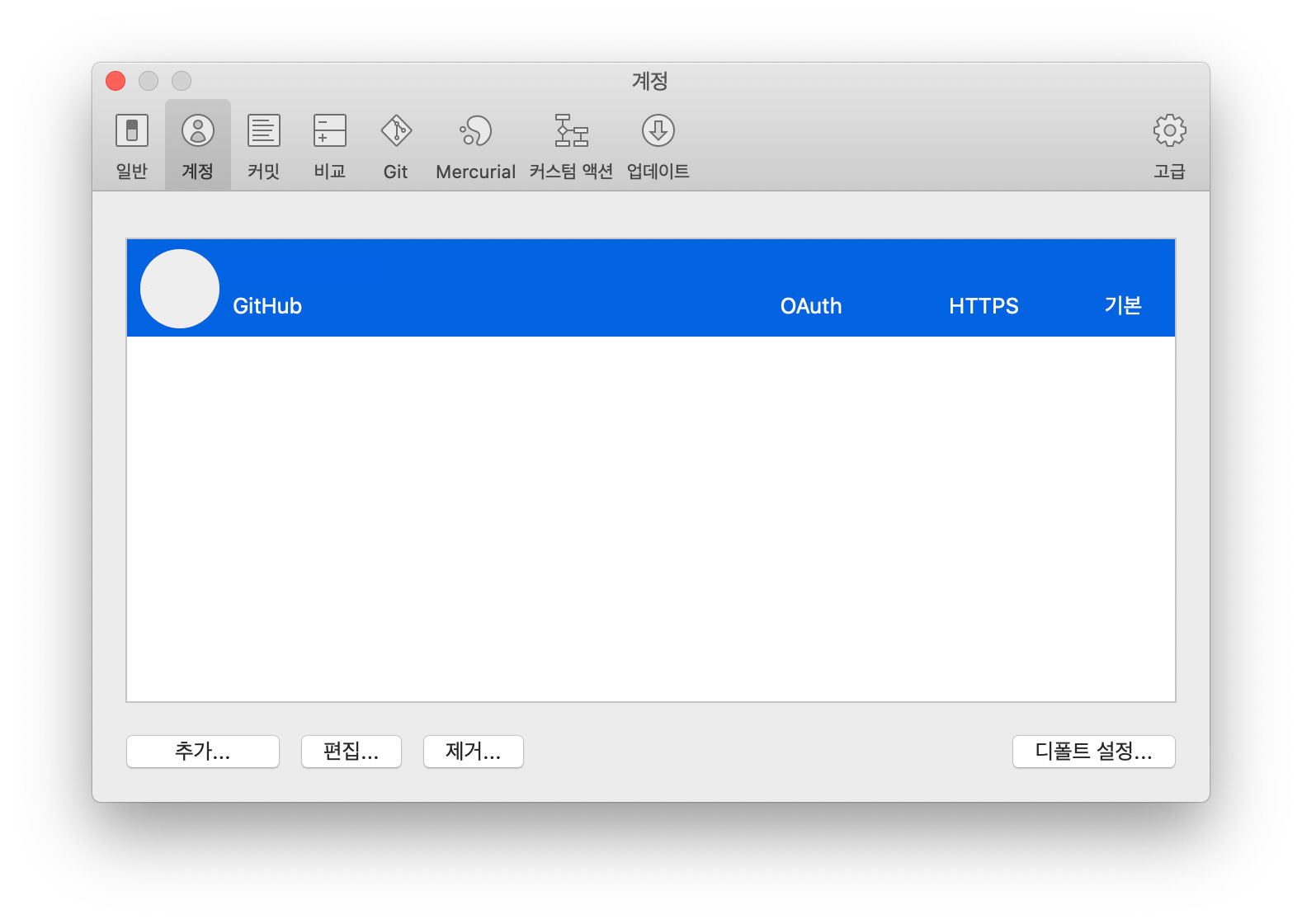This screenshot has height=924, width=1302.
Task: Click the HTTPS text in GitHub row
Action: (984, 306)
